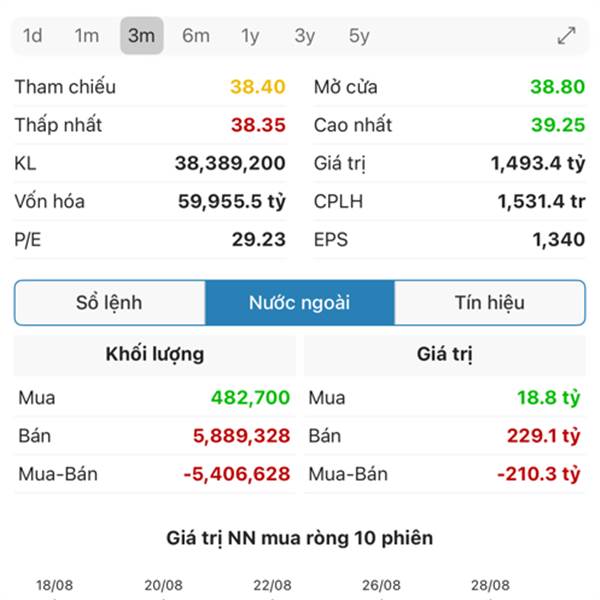Switch chart to 3y range
600x600 pixels.
pyautogui.click(x=305, y=36)
